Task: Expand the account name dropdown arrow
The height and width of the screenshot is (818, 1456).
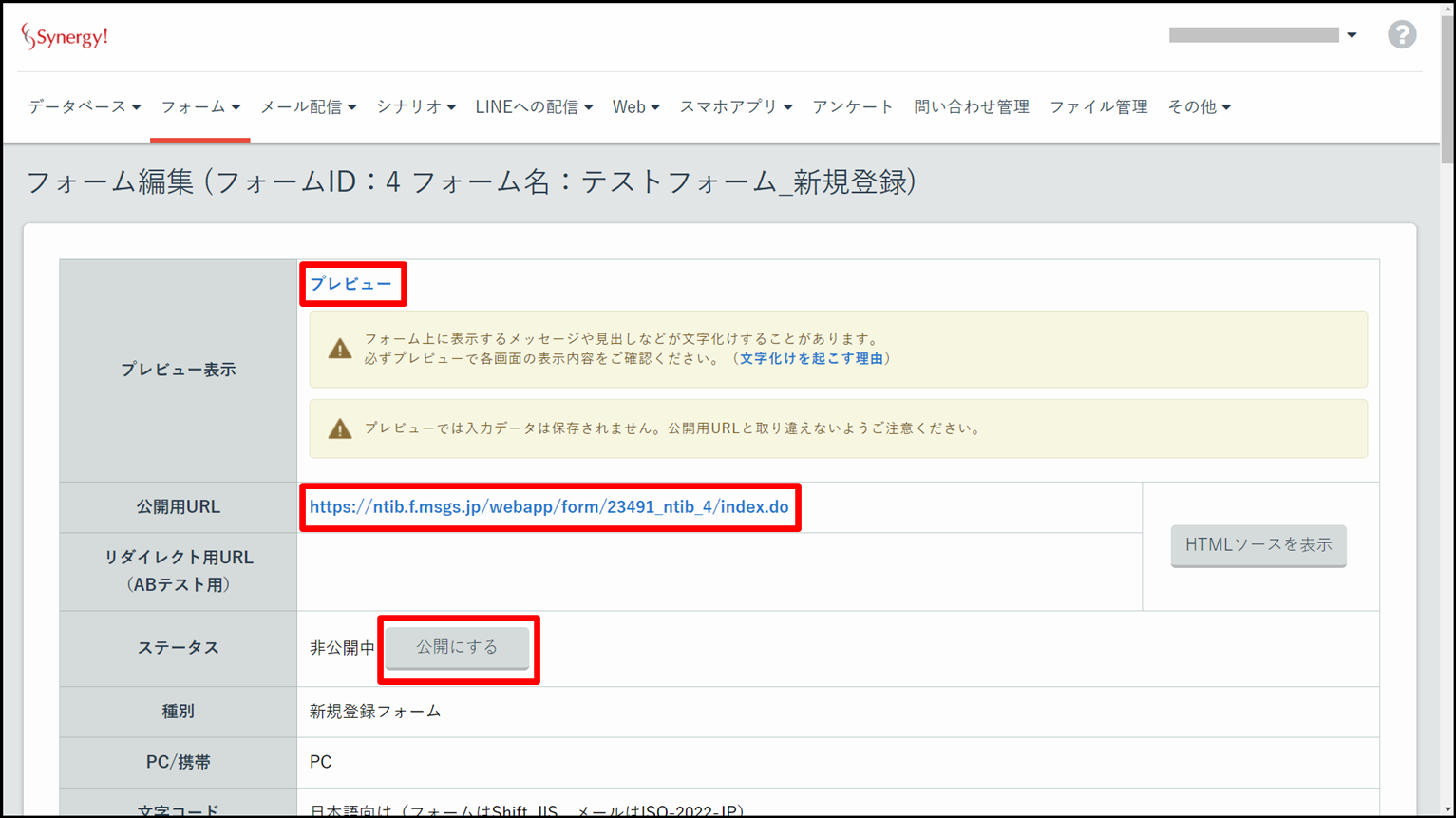Action: click(x=1352, y=35)
